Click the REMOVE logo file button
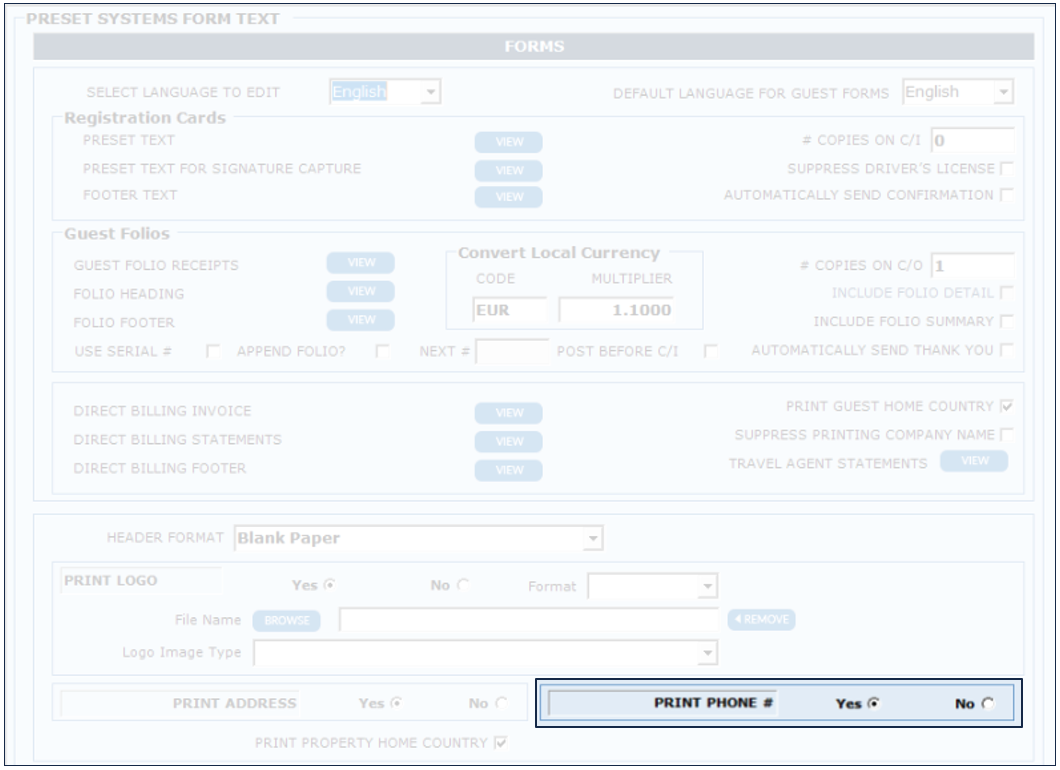Screen dimensions: 1060x770 pos(761,620)
